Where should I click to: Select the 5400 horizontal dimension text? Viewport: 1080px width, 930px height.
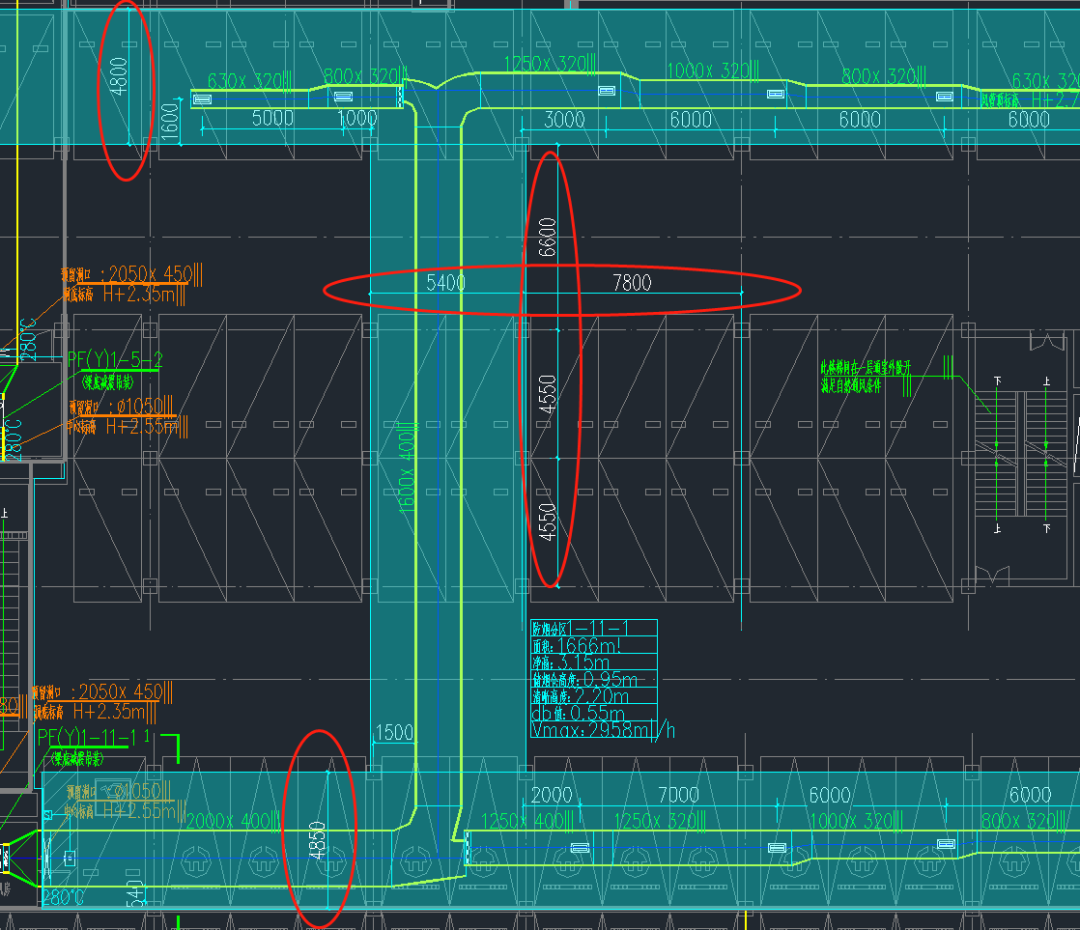coord(445,283)
